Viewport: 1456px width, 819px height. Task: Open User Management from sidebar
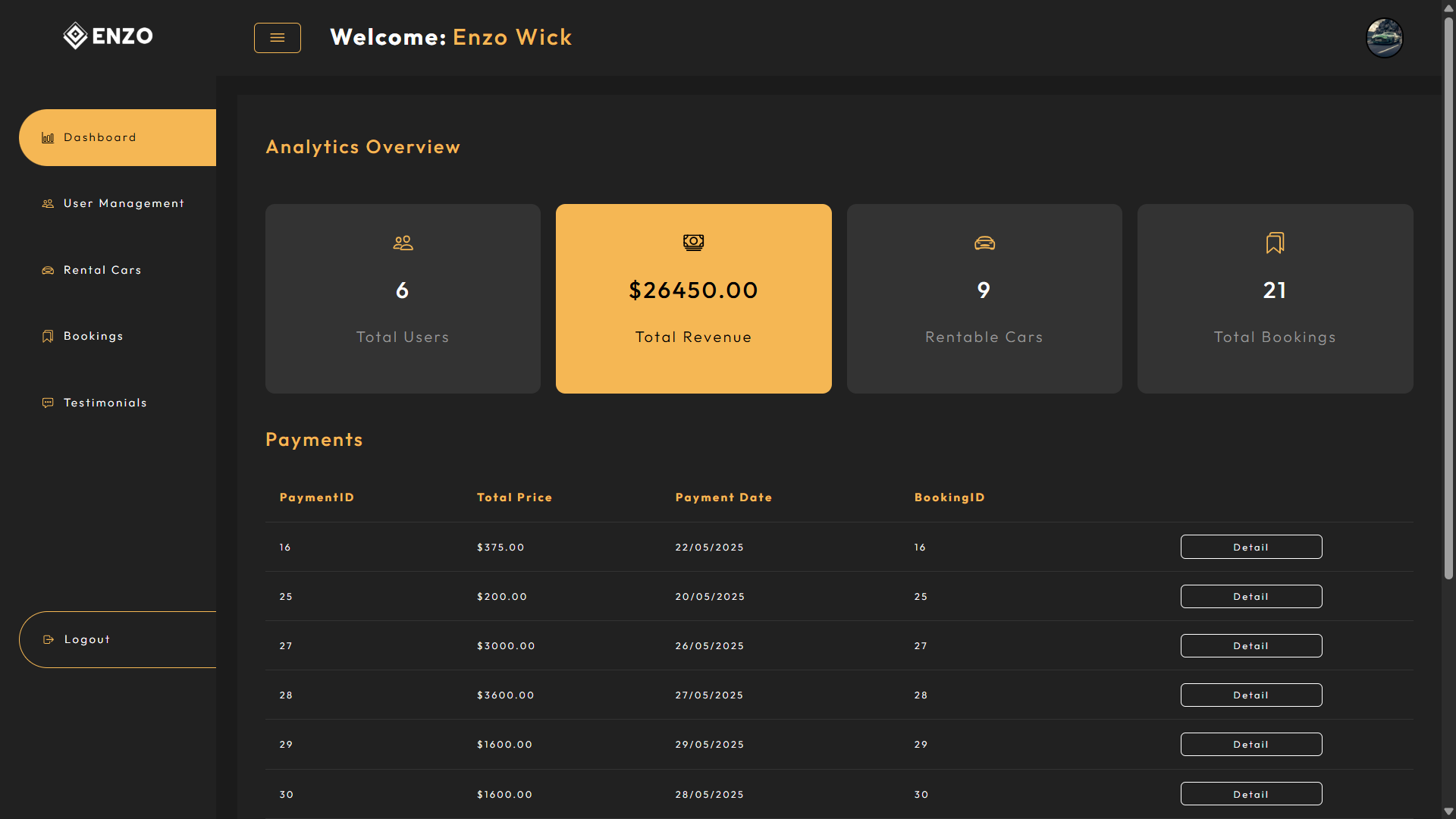[124, 203]
